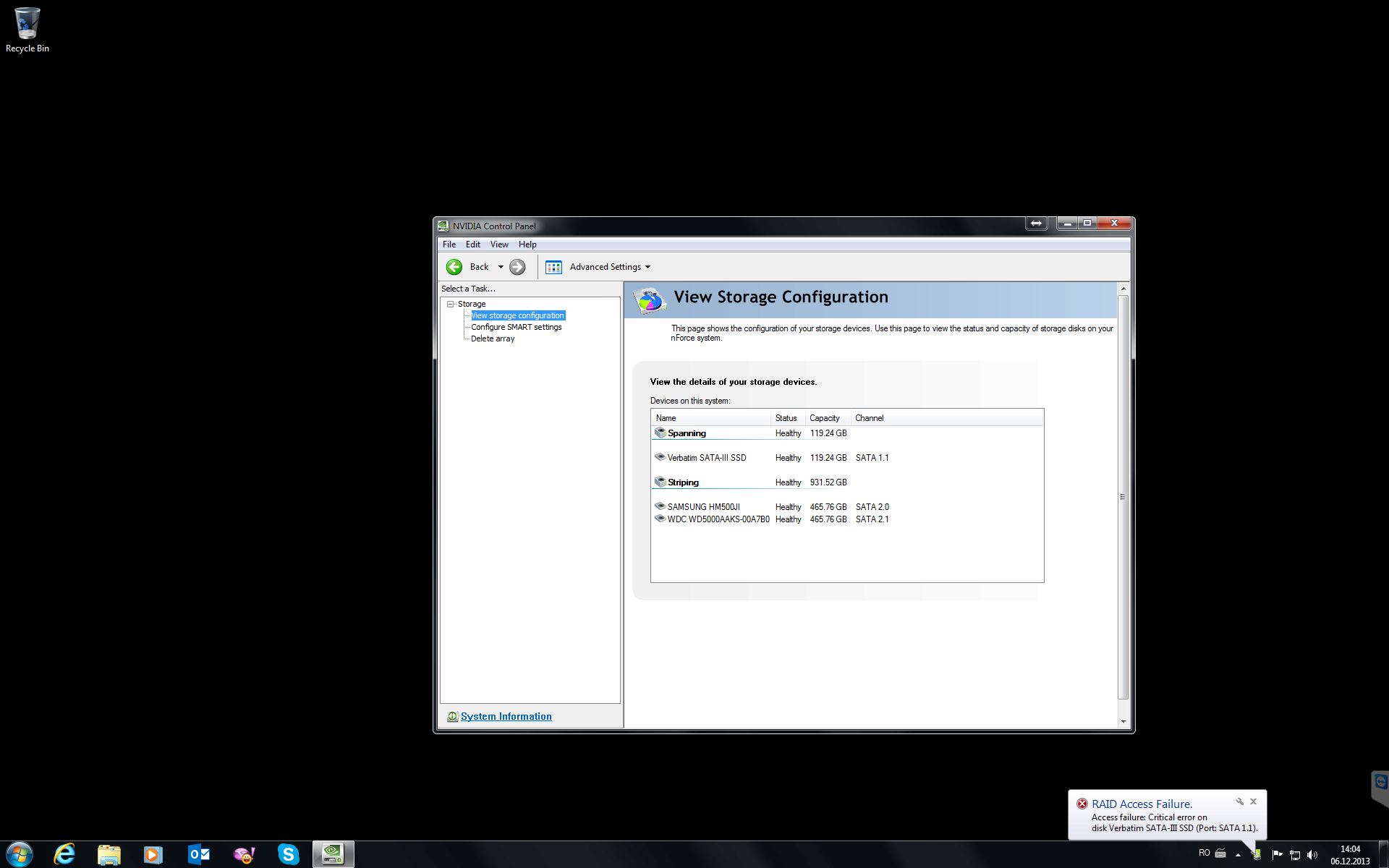
Task: Click the wrench icon on RAID notification
Action: click(1240, 801)
